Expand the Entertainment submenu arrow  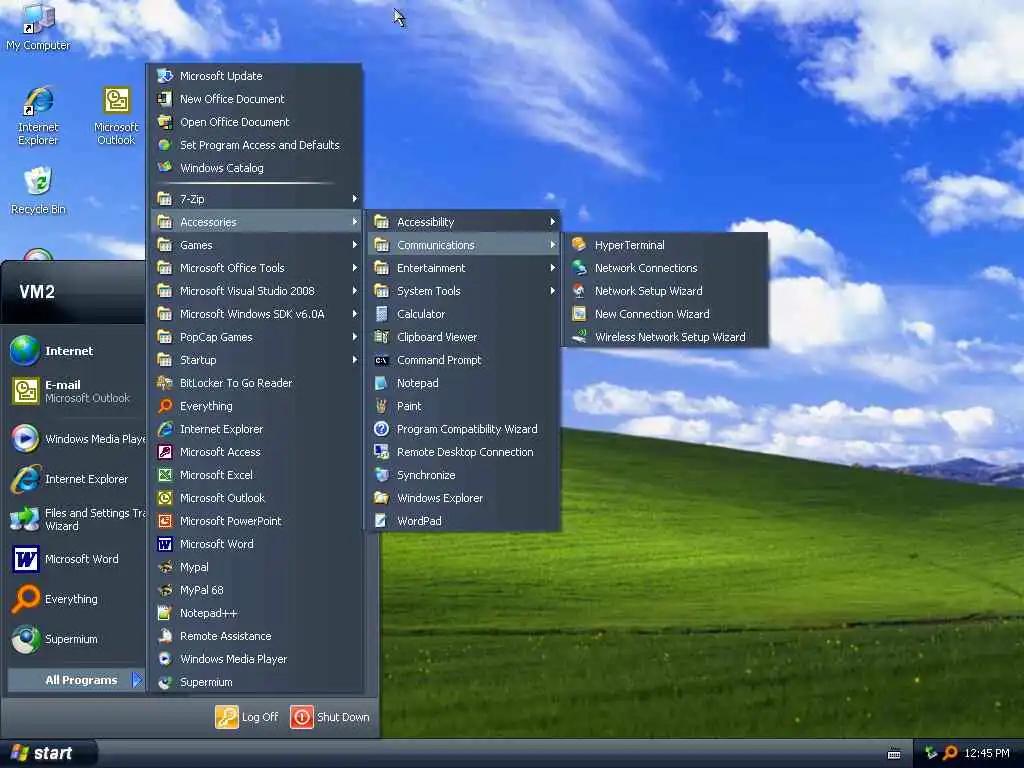point(552,268)
